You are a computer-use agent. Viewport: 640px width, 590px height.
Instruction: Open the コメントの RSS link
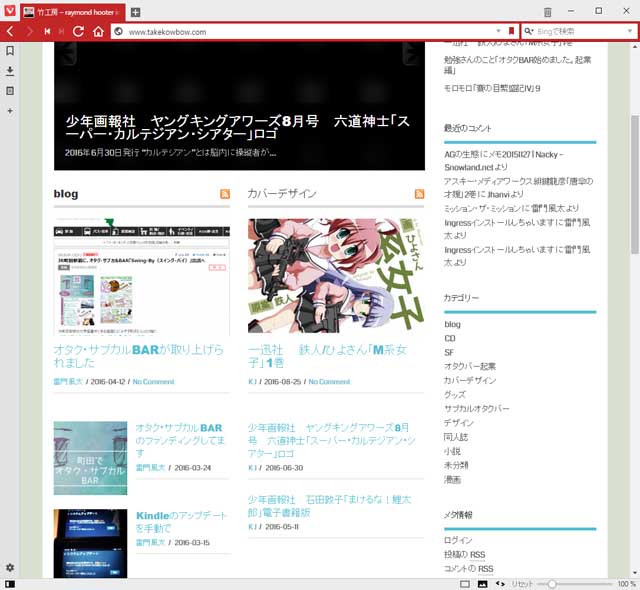click(x=469, y=568)
